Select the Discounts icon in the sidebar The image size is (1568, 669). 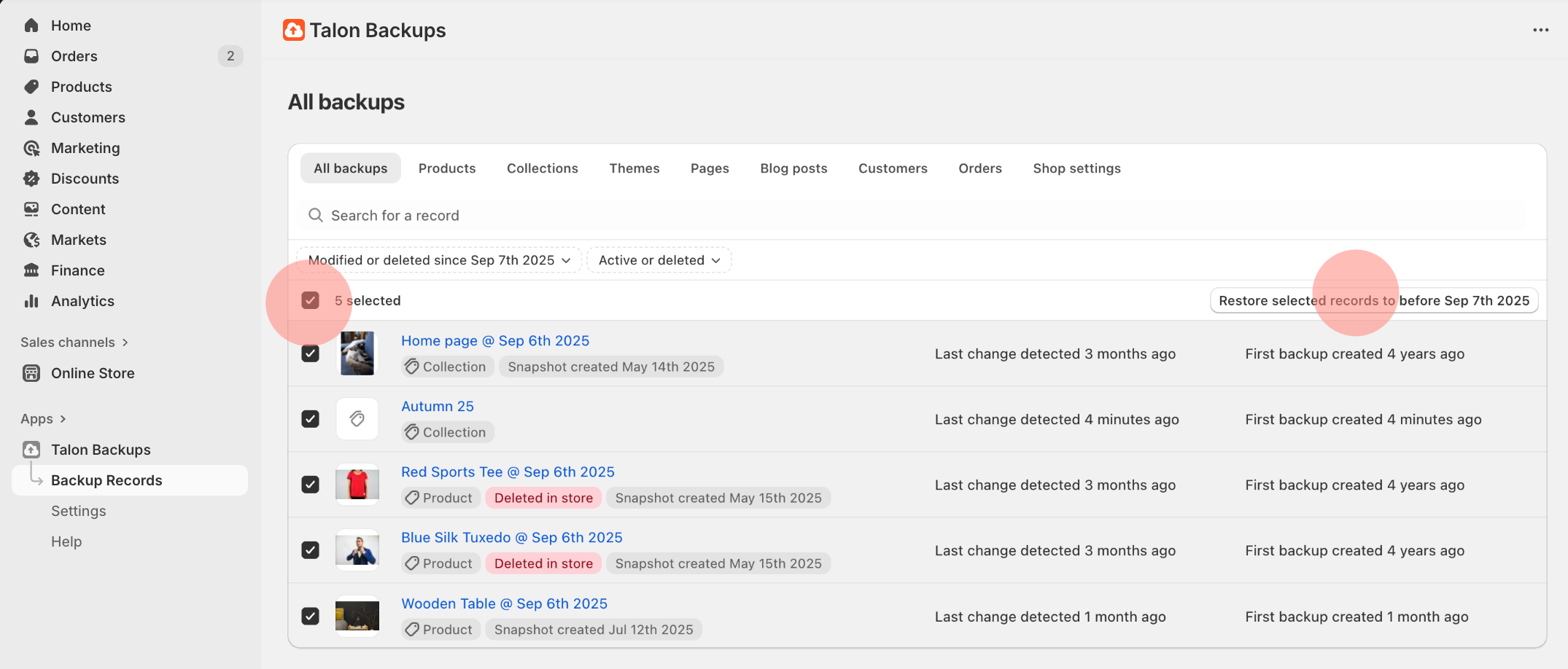32,179
